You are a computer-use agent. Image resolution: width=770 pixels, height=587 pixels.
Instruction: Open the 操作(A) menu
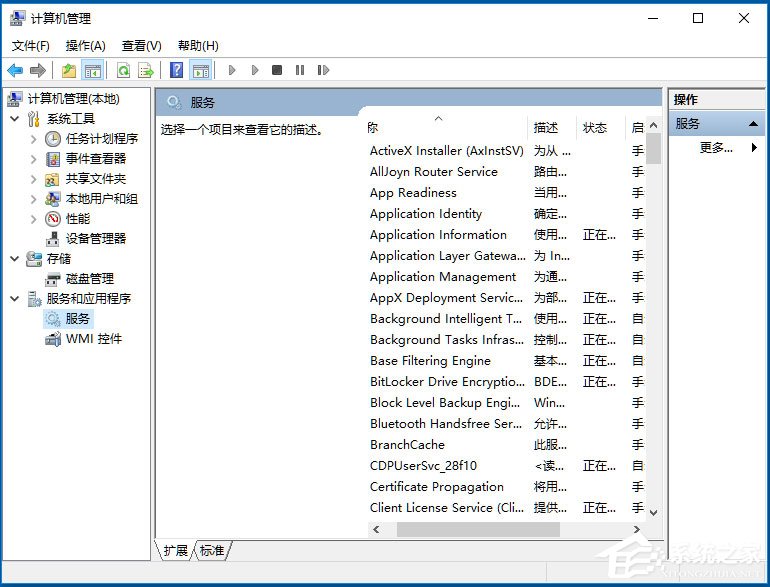85,46
